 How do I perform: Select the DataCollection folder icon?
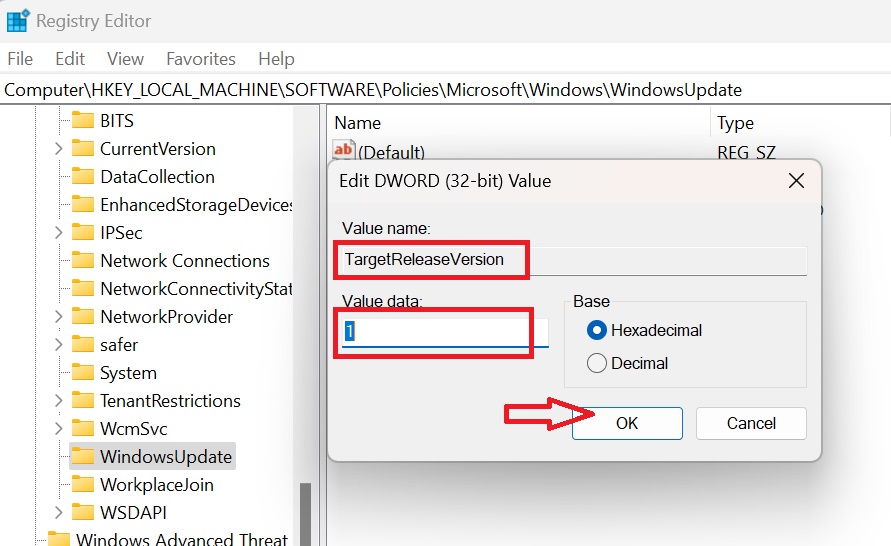(x=83, y=176)
